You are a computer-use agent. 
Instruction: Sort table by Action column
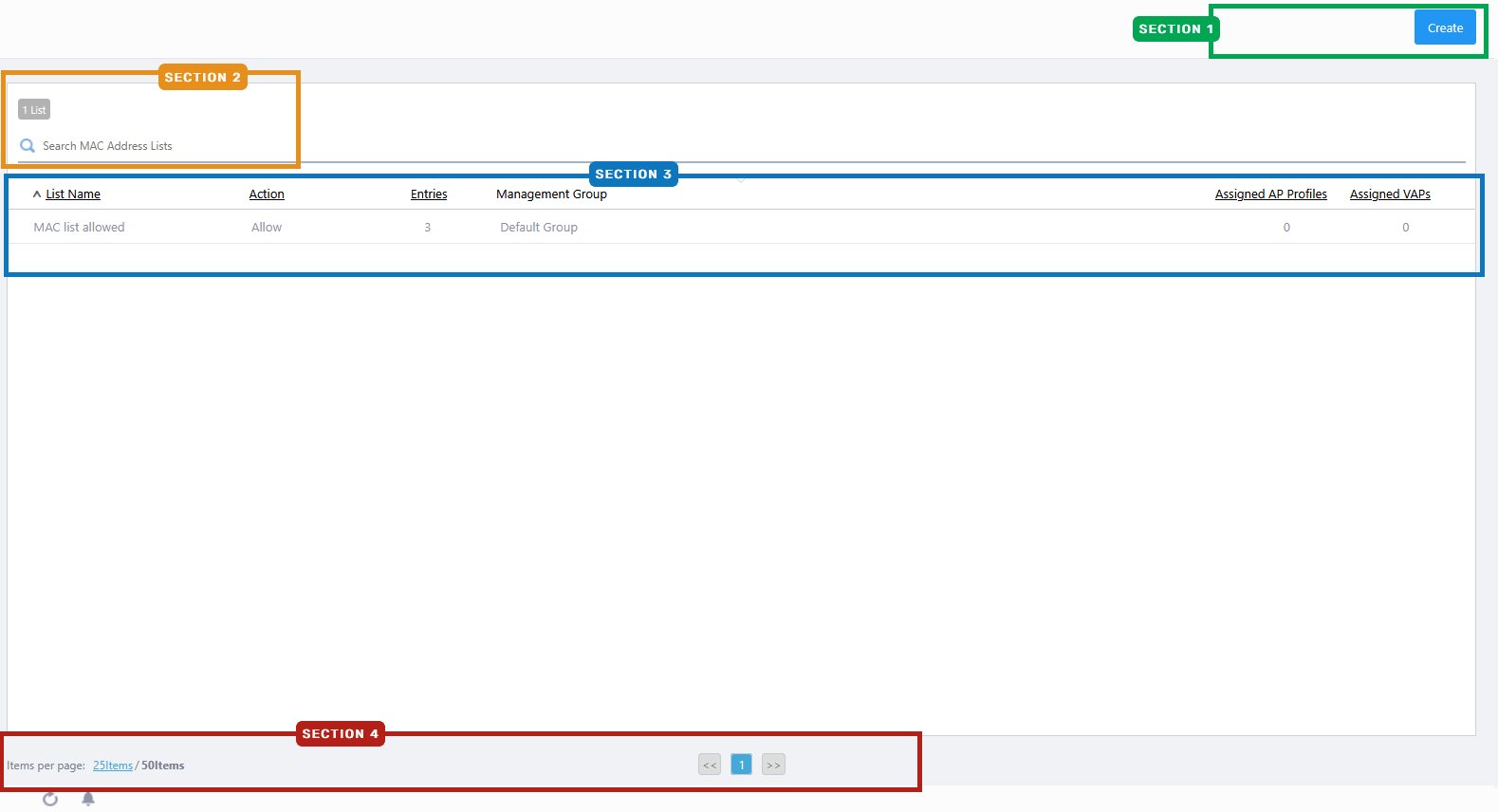267,194
